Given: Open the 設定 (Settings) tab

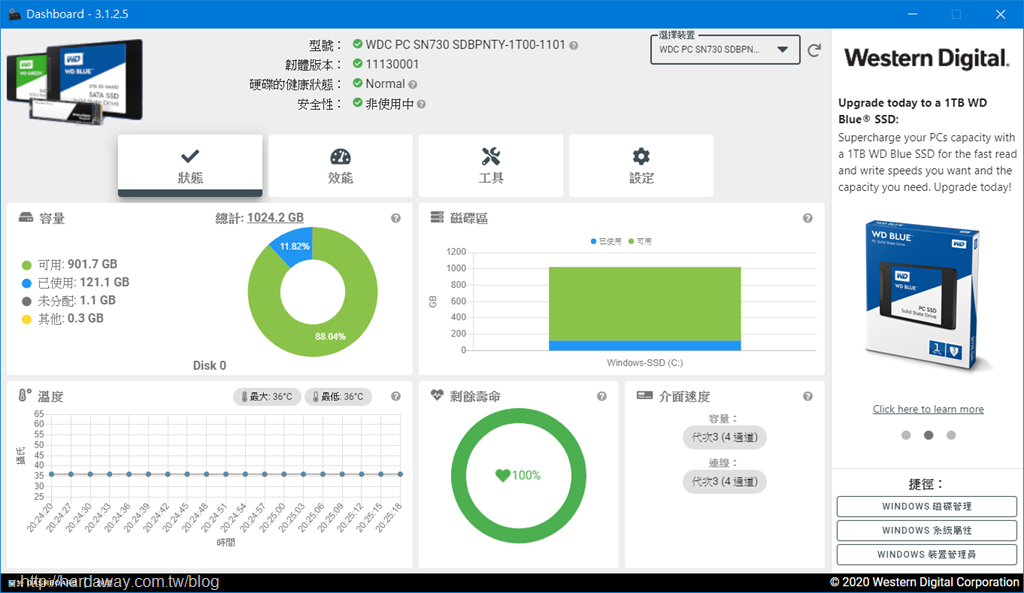Looking at the screenshot, I should coord(641,165).
